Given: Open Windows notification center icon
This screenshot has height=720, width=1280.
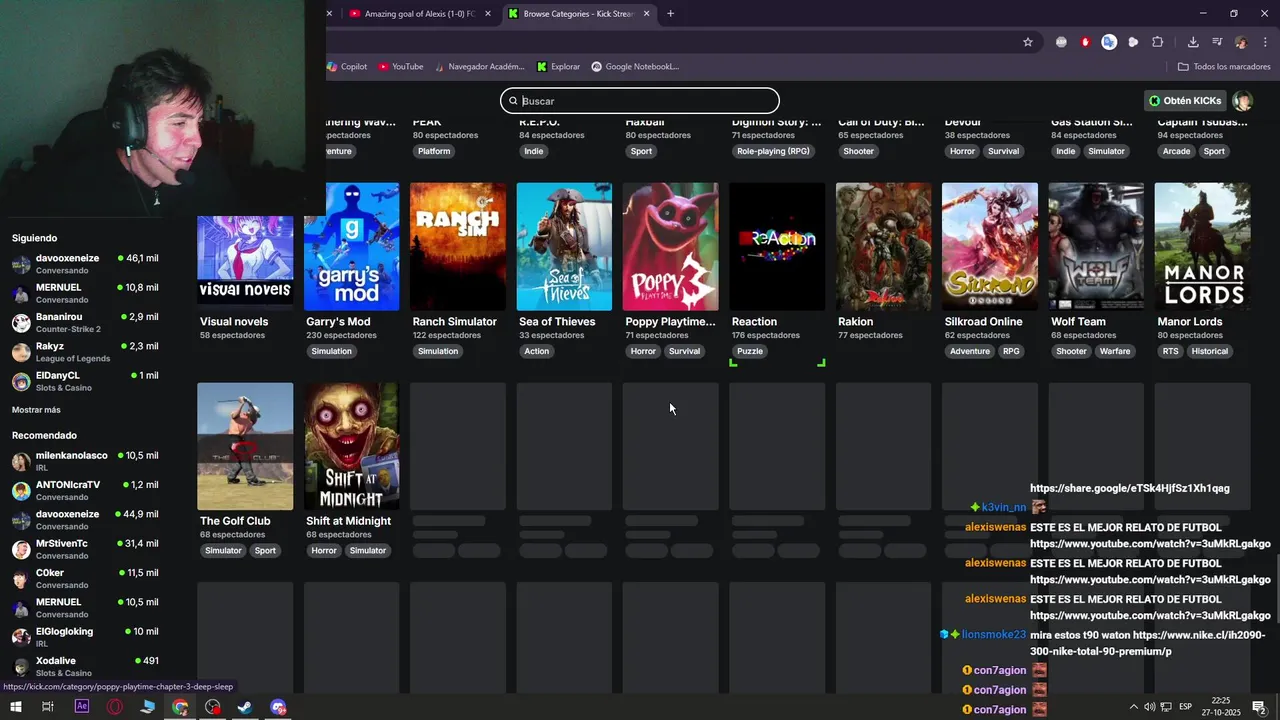Looking at the screenshot, I should coord(1259,707).
